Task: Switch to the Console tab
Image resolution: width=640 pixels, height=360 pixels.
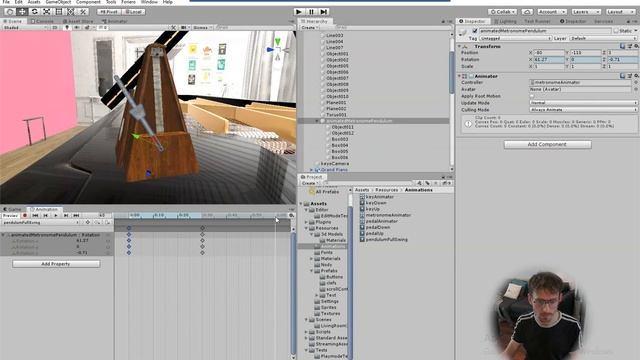Action: 42,21
